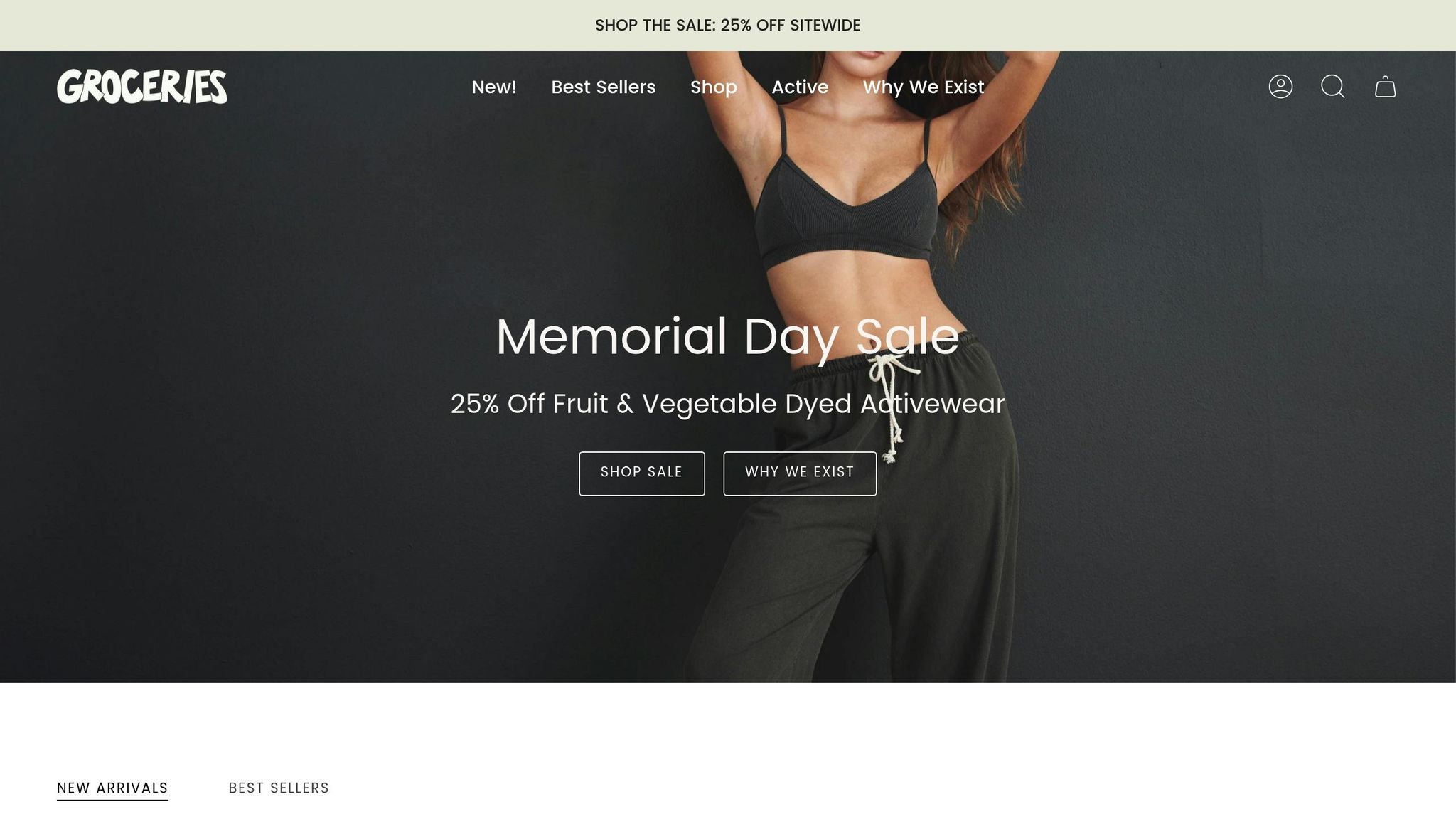Click the white drawstring on the sweatpants
The image size is (1456, 819).
tap(889, 405)
